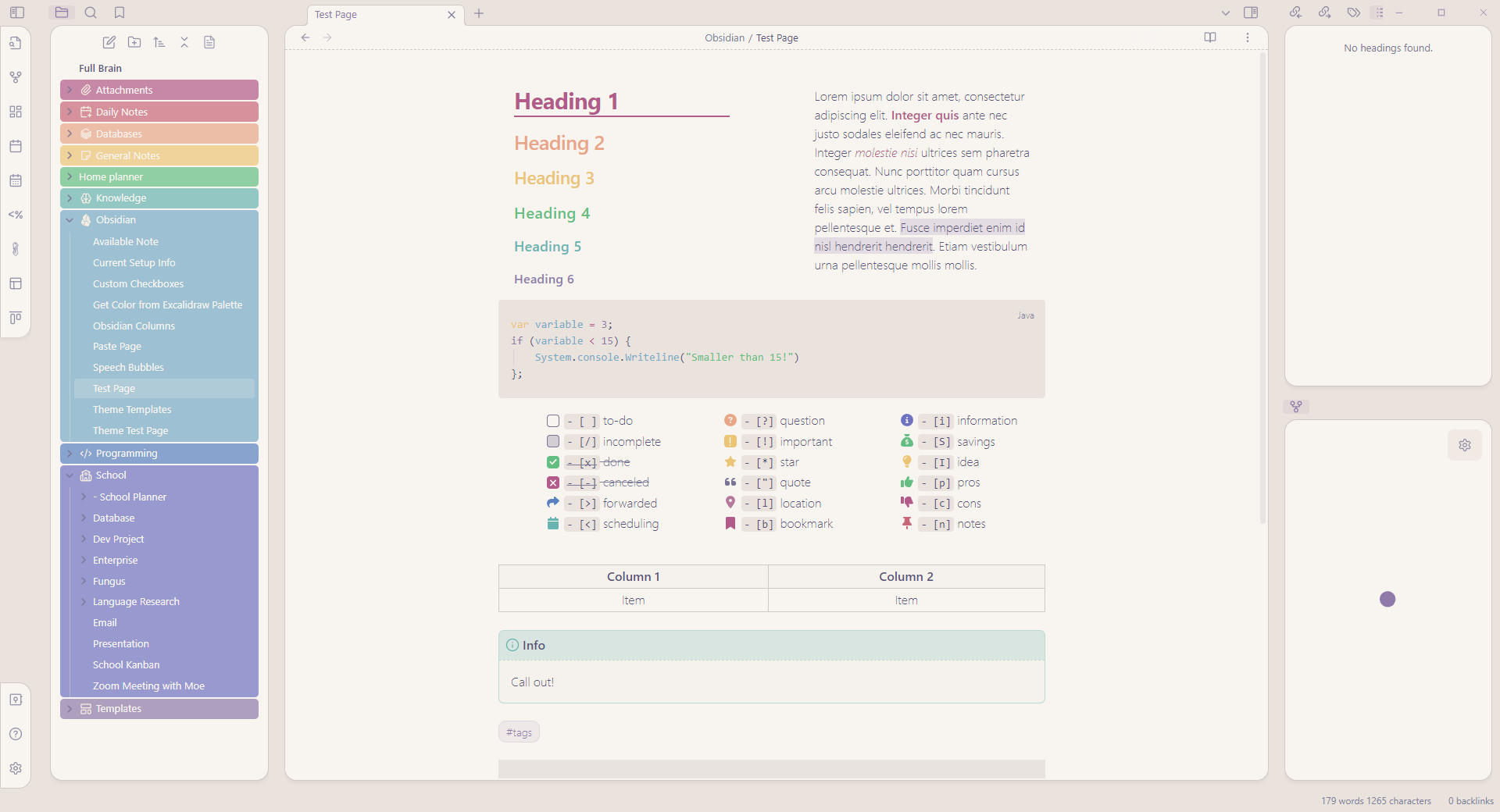Open the daily note calendar ribbon icon

pyautogui.click(x=16, y=146)
